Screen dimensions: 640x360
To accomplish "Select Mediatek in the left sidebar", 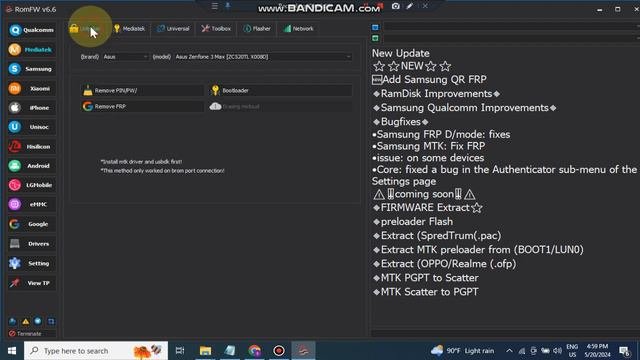I will (31, 49).
